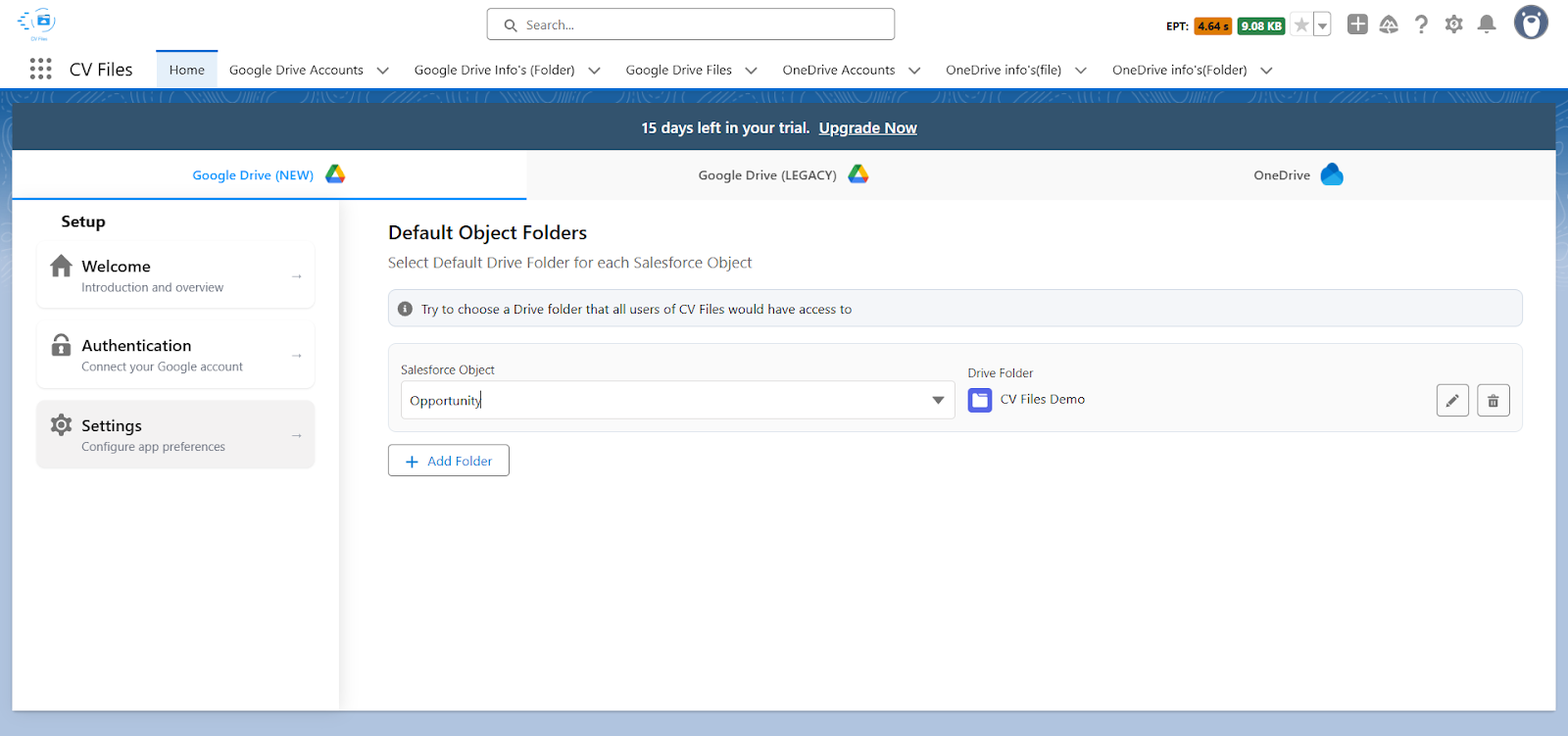Open OneDrive info's(file) tab
The height and width of the screenshot is (736, 1568).
[1004, 70]
